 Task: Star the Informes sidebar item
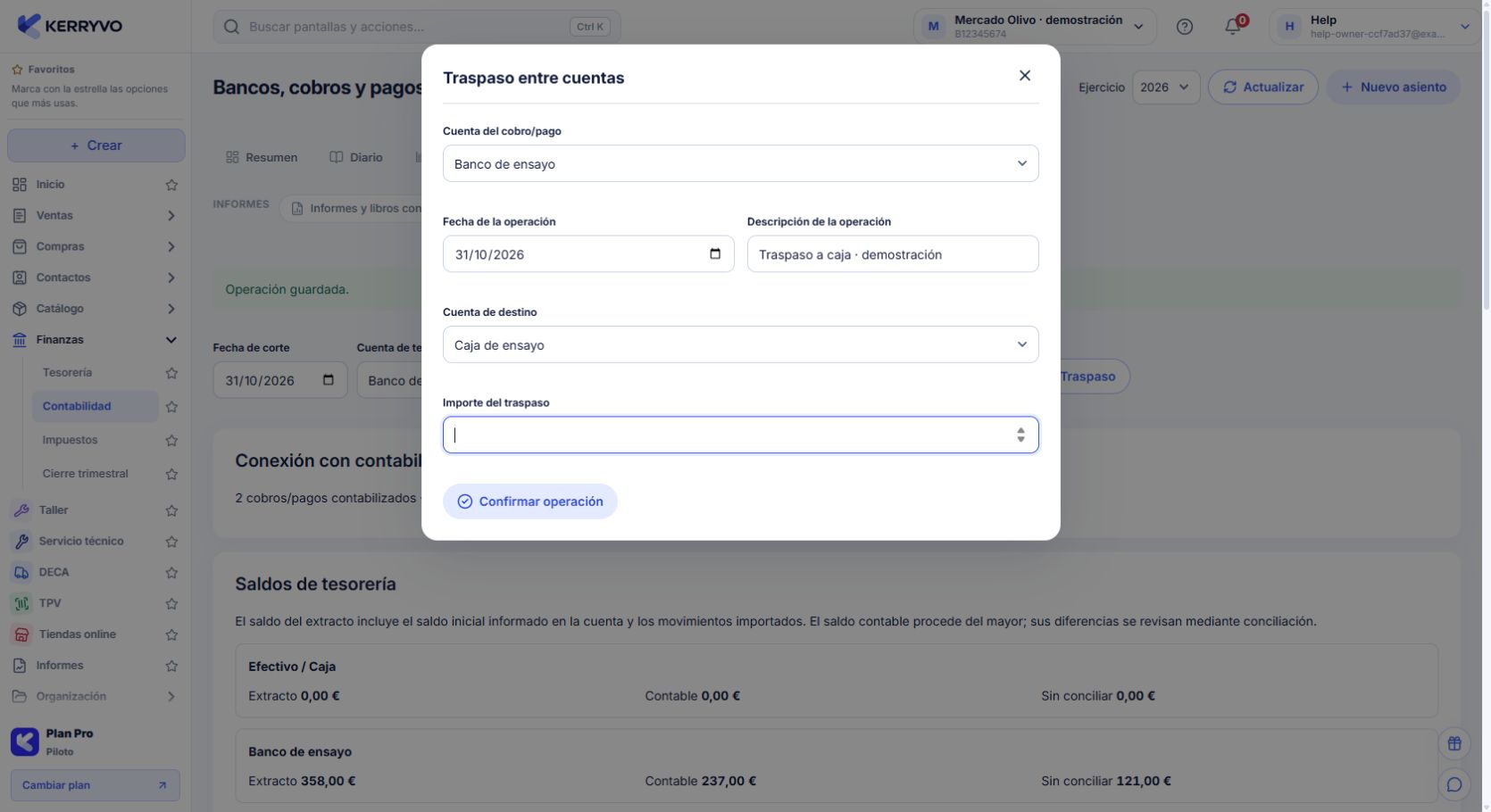click(x=171, y=666)
